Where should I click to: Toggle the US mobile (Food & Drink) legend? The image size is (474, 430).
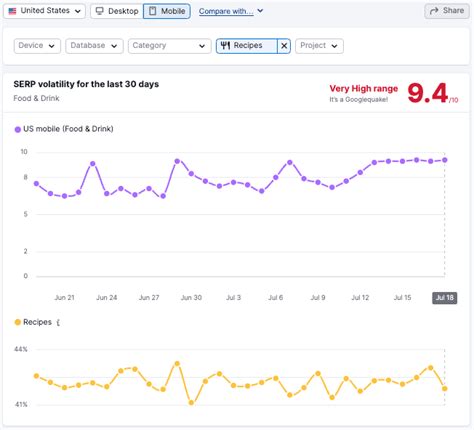[64, 129]
